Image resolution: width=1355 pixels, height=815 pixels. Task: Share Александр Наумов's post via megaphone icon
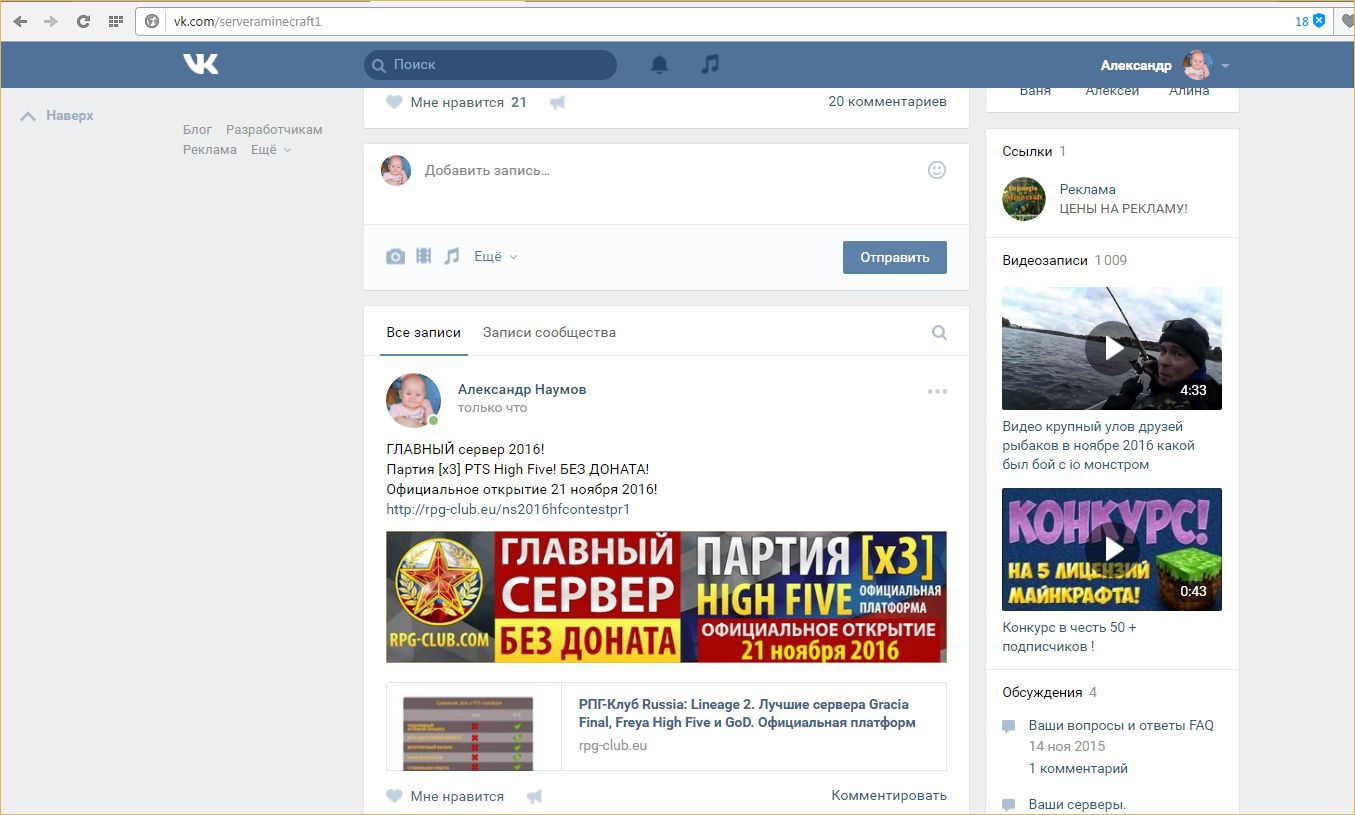[535, 796]
